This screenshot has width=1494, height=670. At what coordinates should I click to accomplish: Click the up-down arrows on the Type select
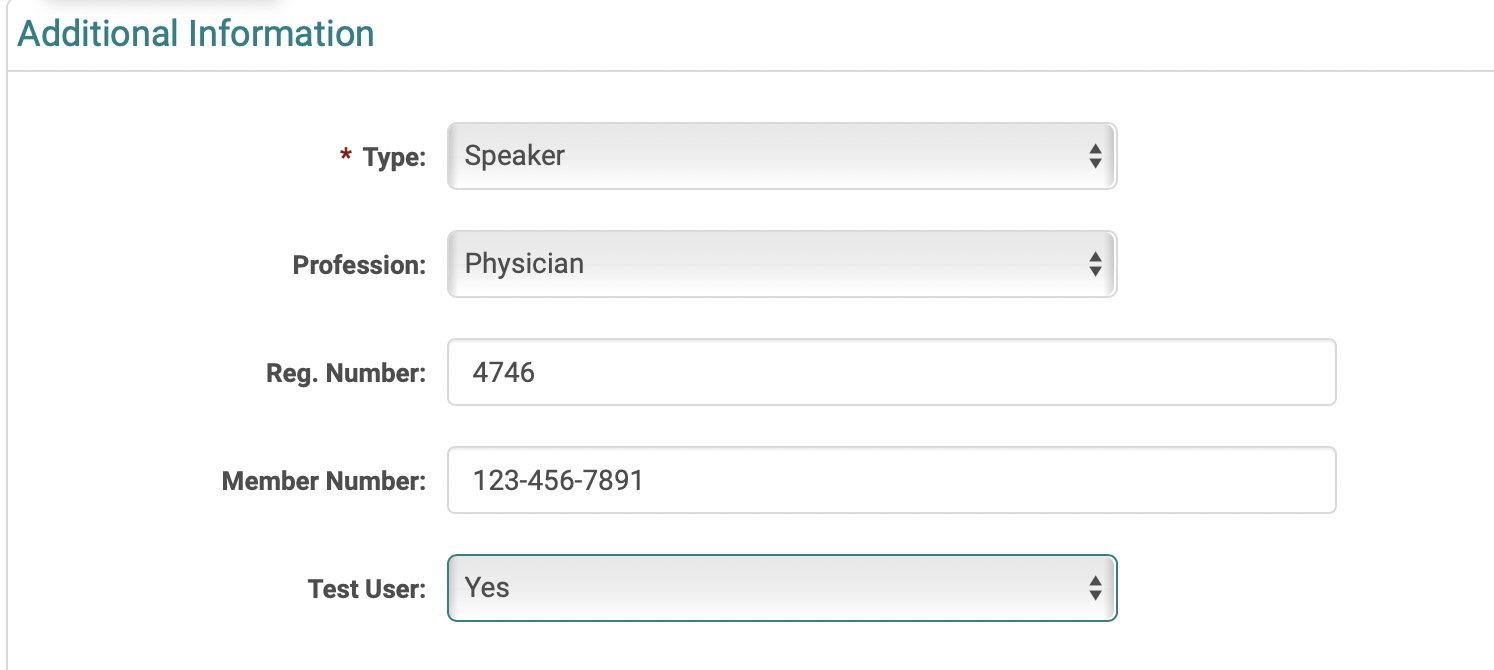1095,156
